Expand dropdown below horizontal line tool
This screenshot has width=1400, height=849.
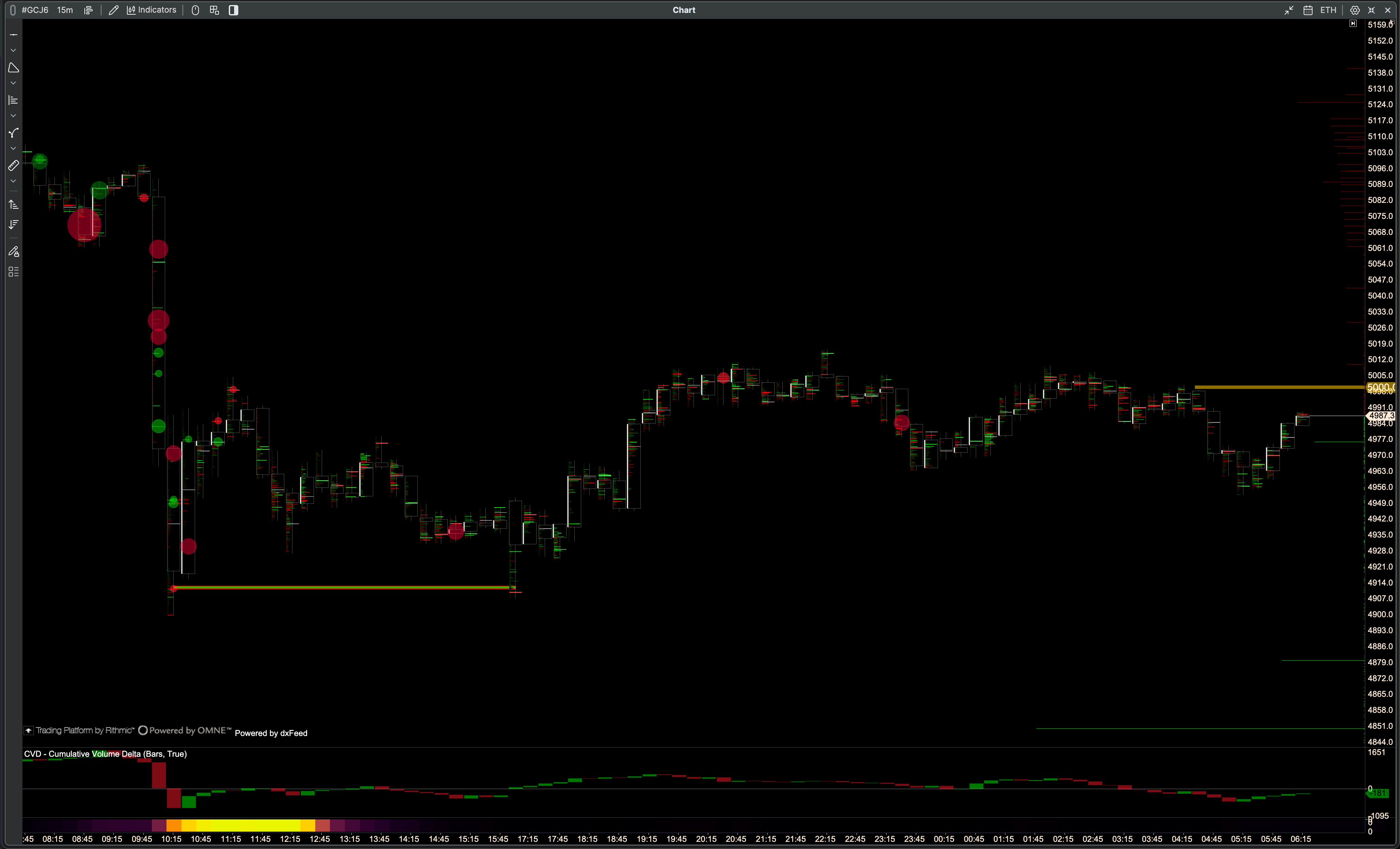14,51
